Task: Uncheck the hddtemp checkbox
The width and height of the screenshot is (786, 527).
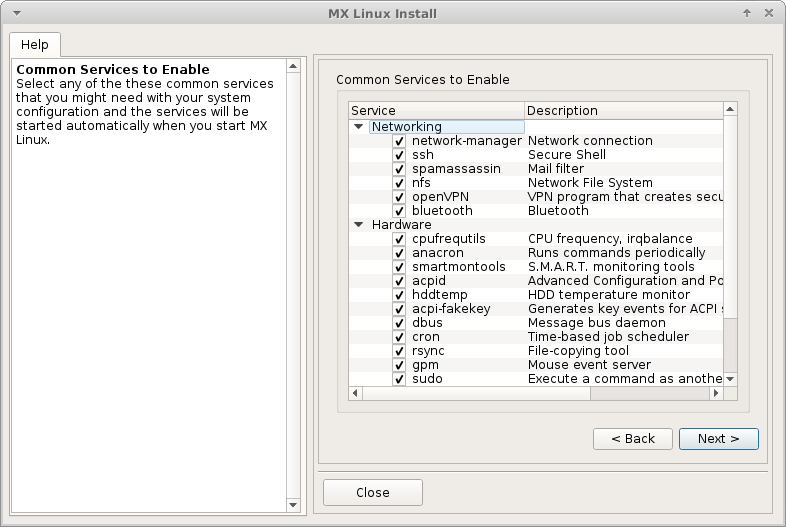Action: pyautogui.click(x=399, y=295)
